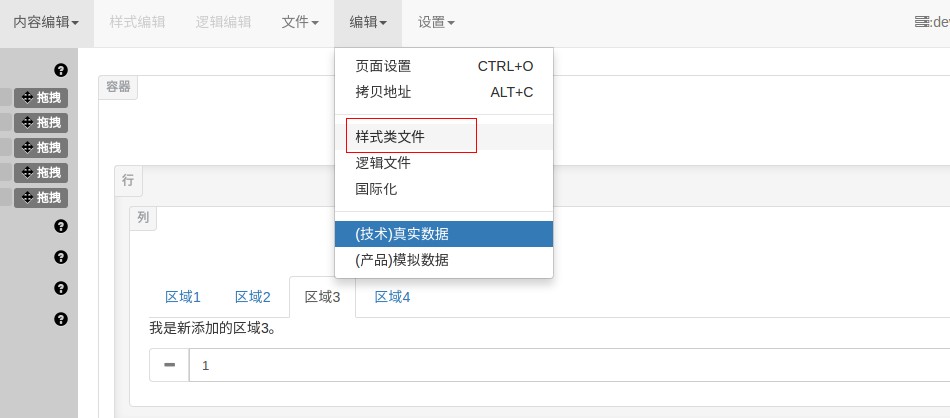This screenshot has height=418, width=950.
Task: Click the second 拖拽 drag handle
Action: [41, 122]
